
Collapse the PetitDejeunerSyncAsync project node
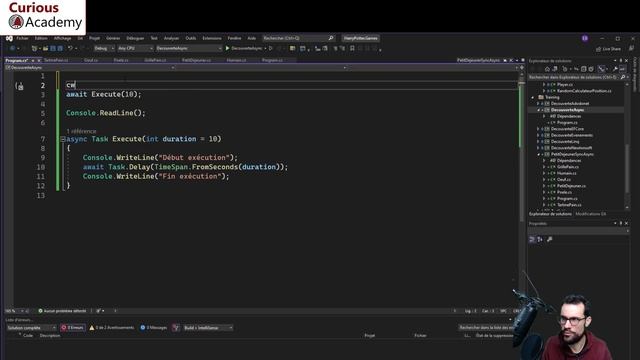point(538,154)
